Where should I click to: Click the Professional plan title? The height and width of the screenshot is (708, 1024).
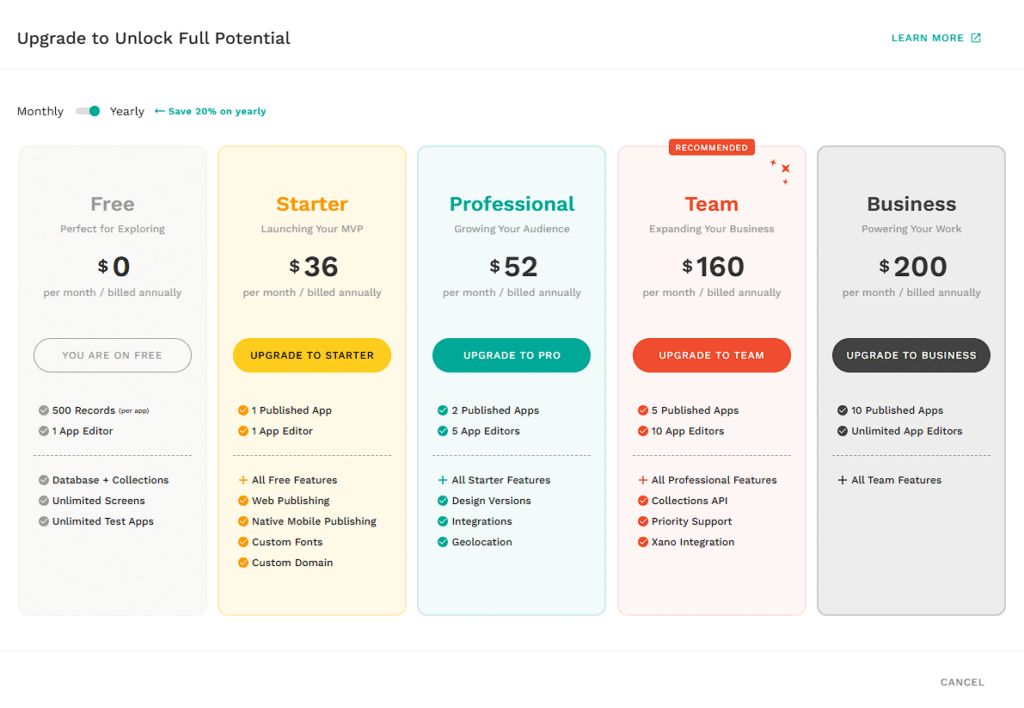pyautogui.click(x=511, y=204)
